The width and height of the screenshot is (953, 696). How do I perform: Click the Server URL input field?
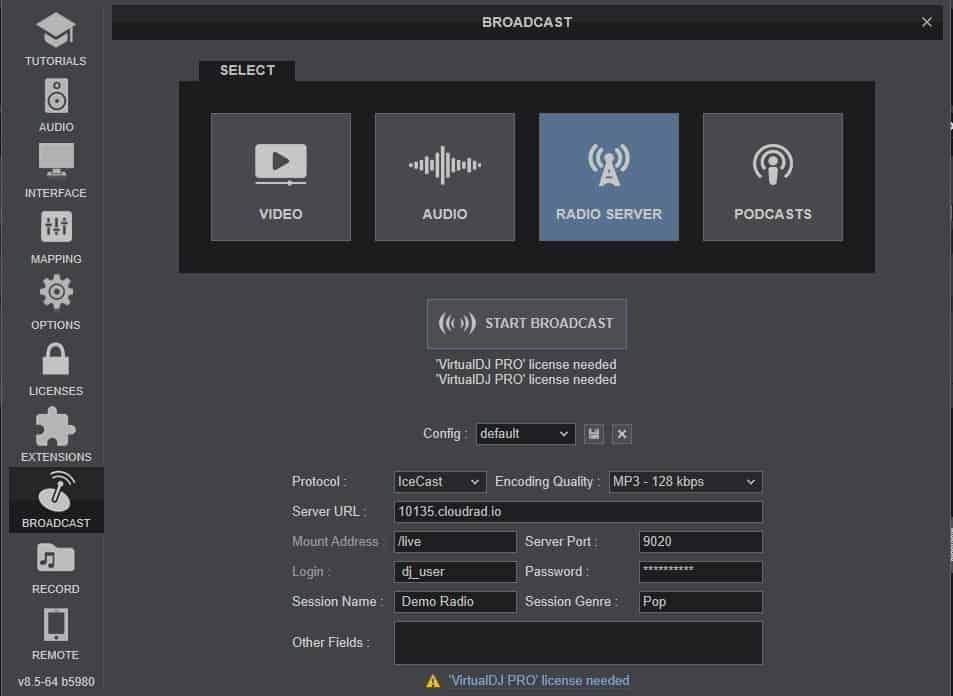578,512
